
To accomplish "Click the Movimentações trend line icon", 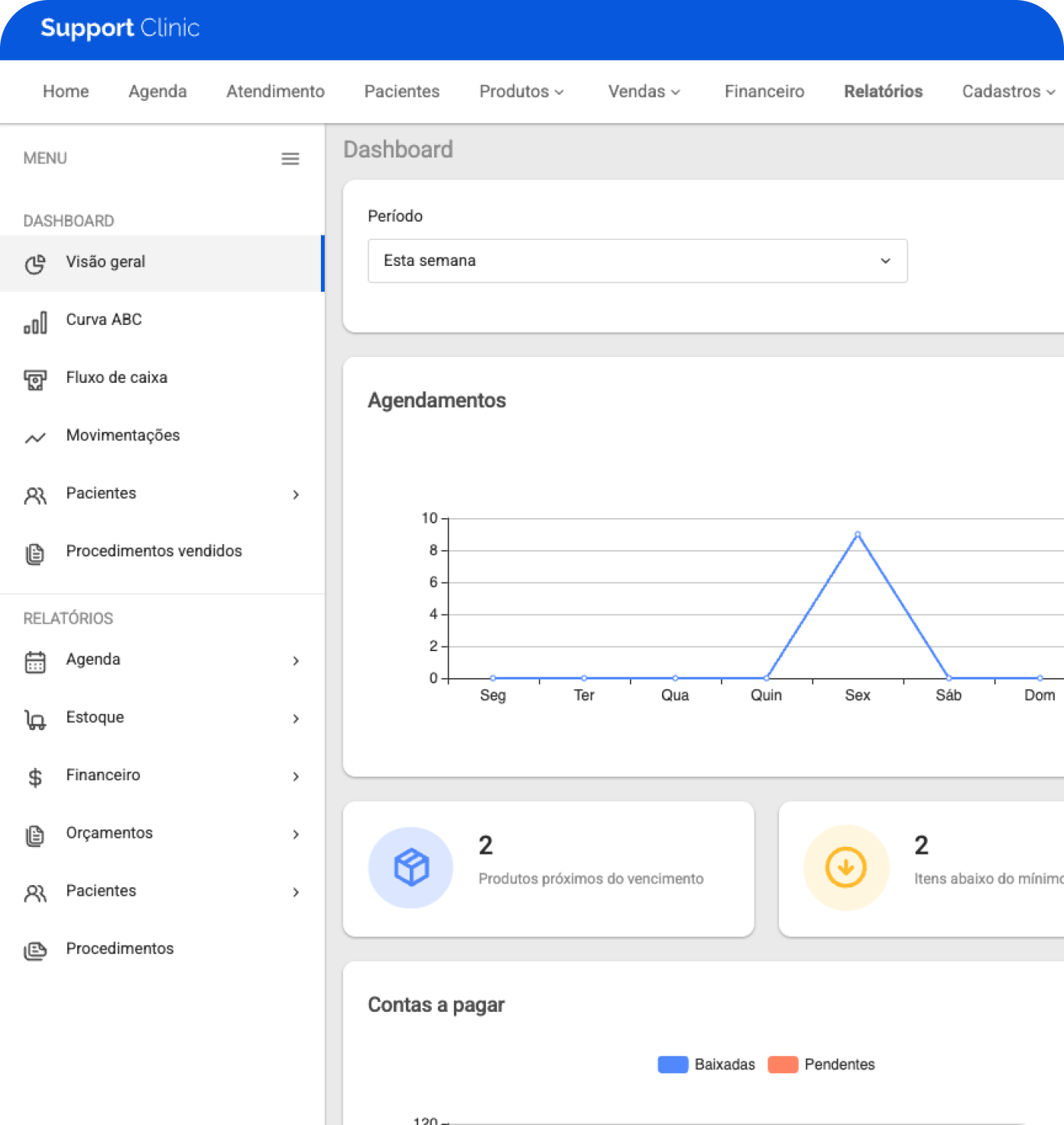I will [35, 438].
